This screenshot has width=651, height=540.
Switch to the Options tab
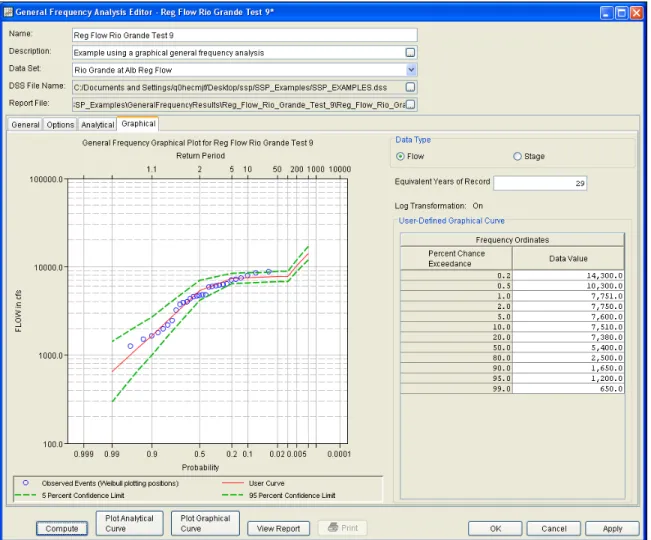(x=60, y=125)
